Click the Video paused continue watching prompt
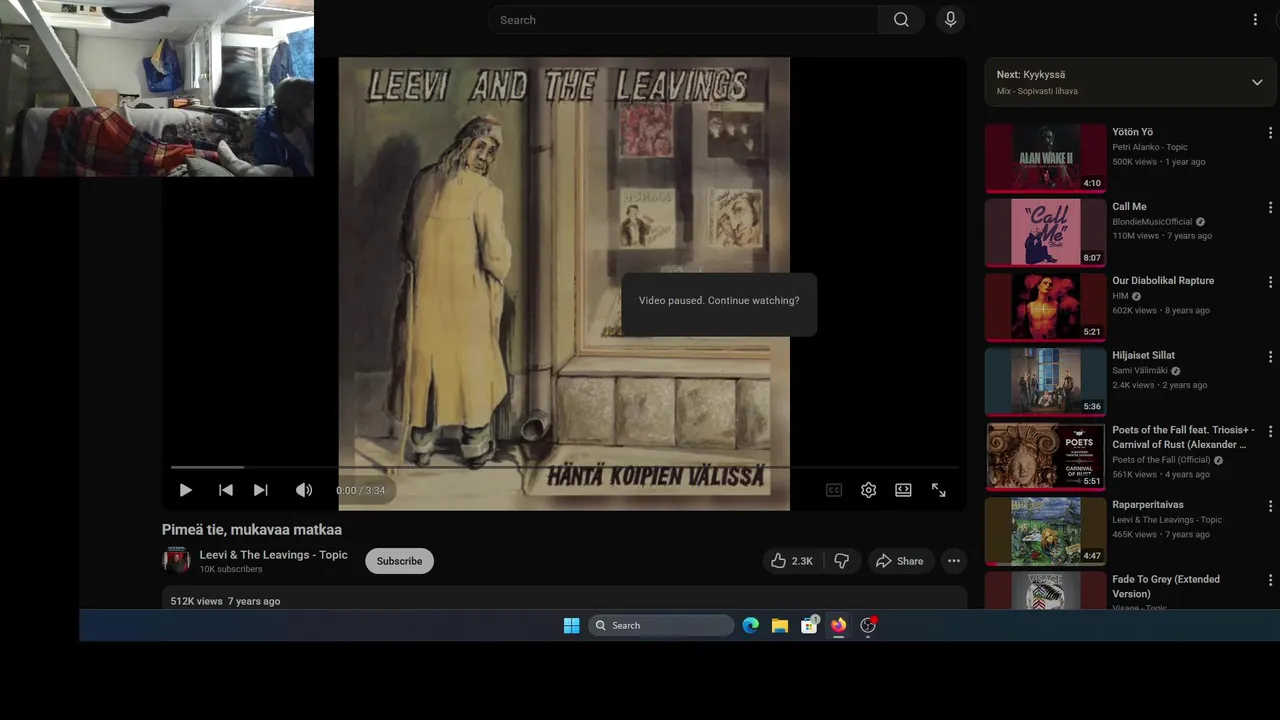 pos(719,300)
